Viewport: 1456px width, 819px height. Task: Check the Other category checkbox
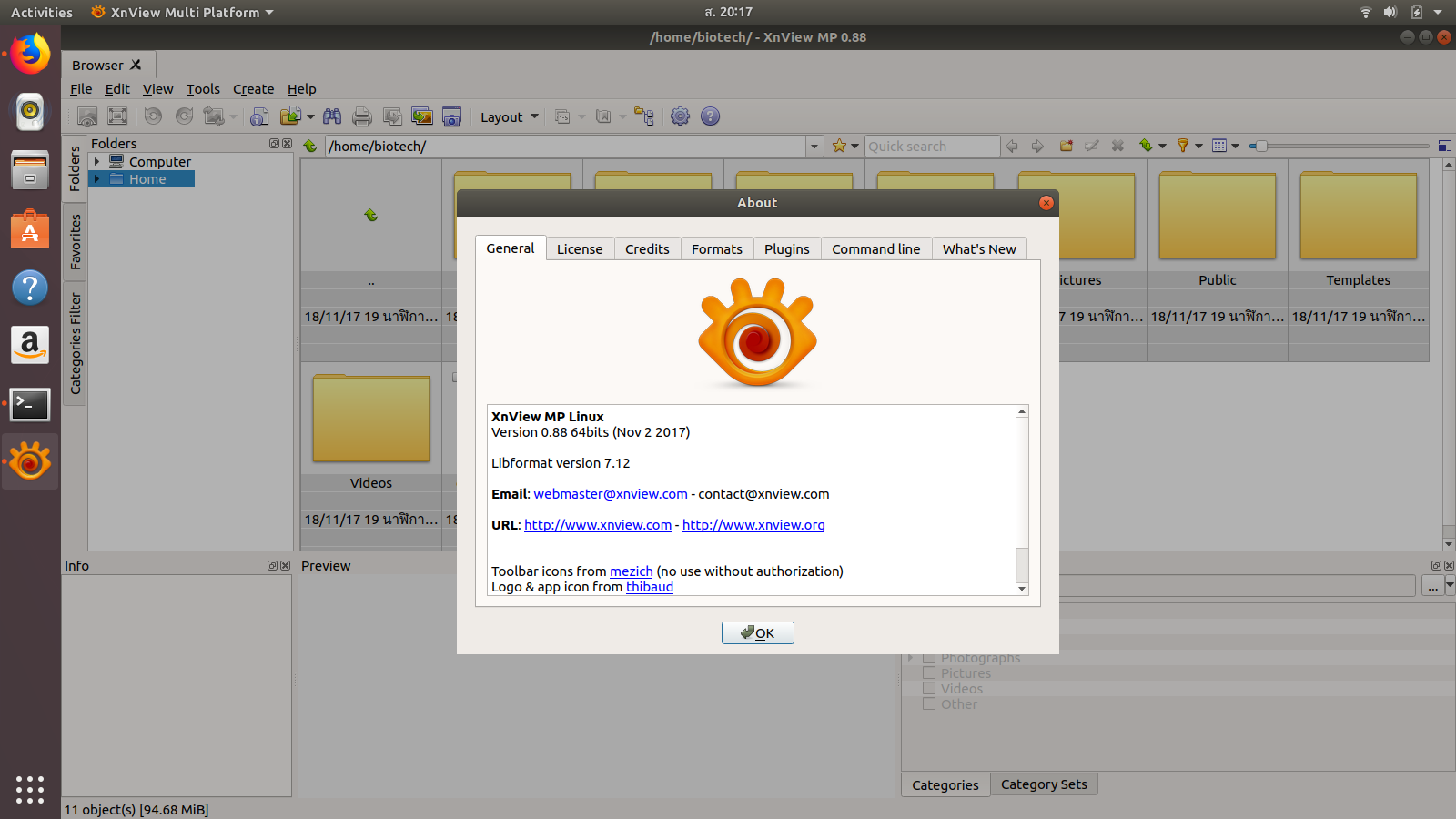click(x=929, y=704)
